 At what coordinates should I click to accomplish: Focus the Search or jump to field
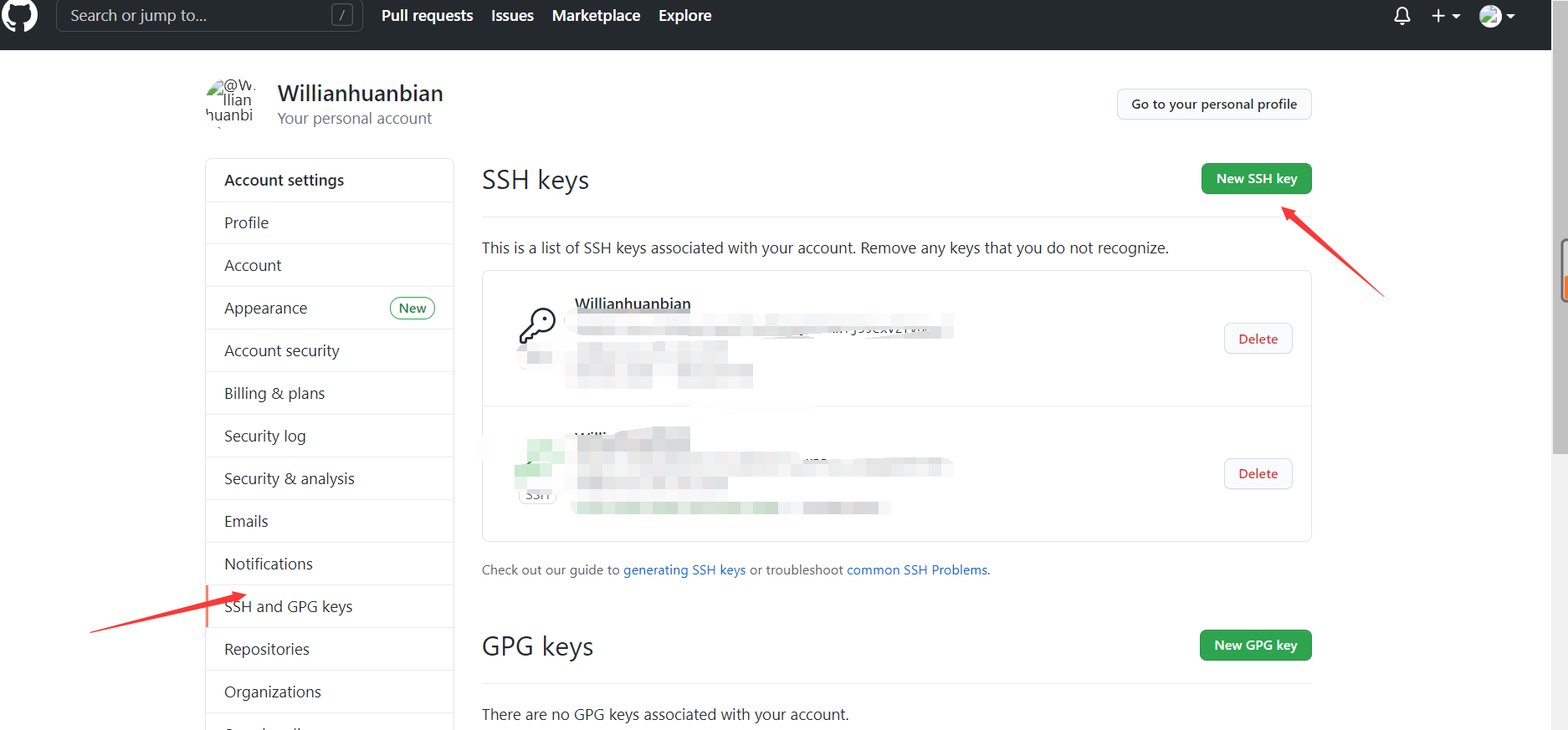(209, 15)
